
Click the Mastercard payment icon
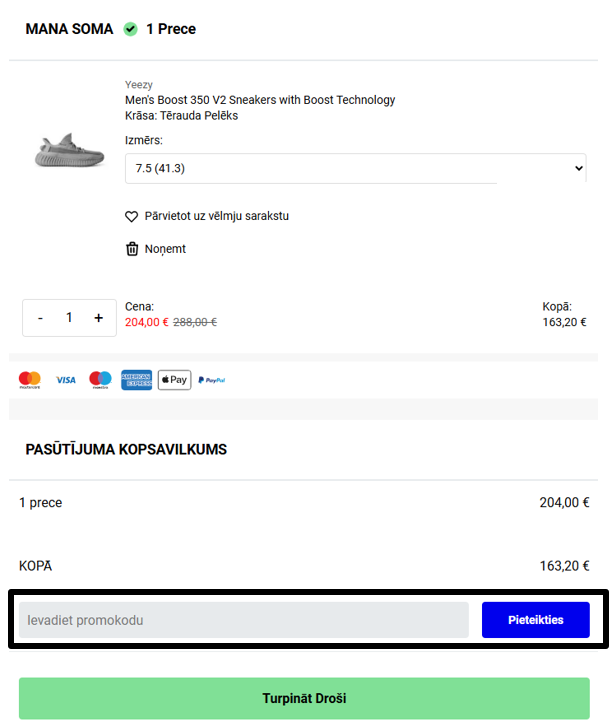[x=30, y=380]
